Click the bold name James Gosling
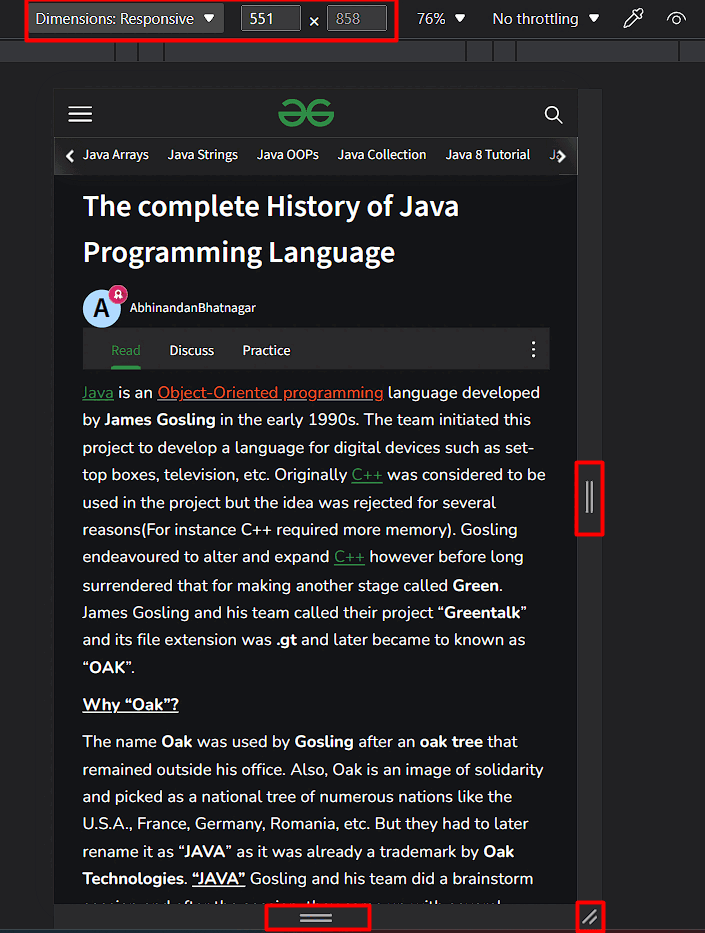The height and width of the screenshot is (933, 705). coord(160,420)
